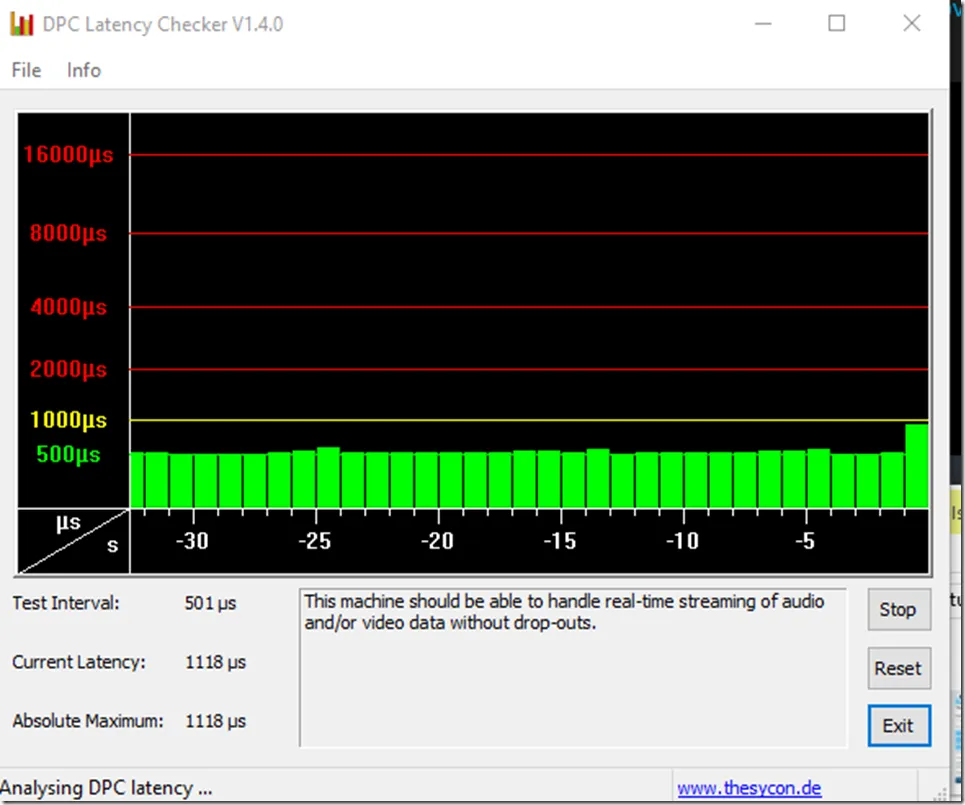Image resolution: width=965 pixels, height=805 pixels.
Task: Click the -25 time axis label
Action: point(314,541)
